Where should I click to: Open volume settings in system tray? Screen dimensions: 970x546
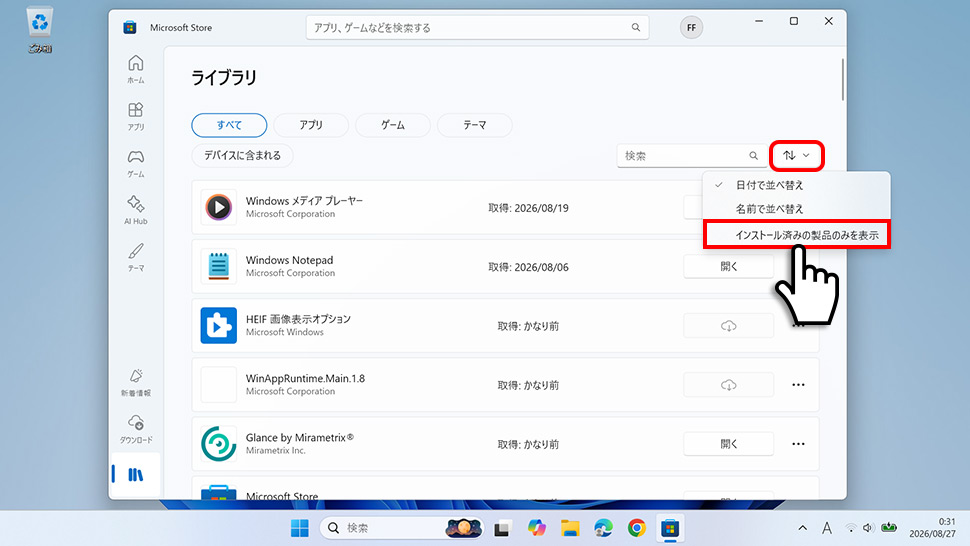coord(867,528)
